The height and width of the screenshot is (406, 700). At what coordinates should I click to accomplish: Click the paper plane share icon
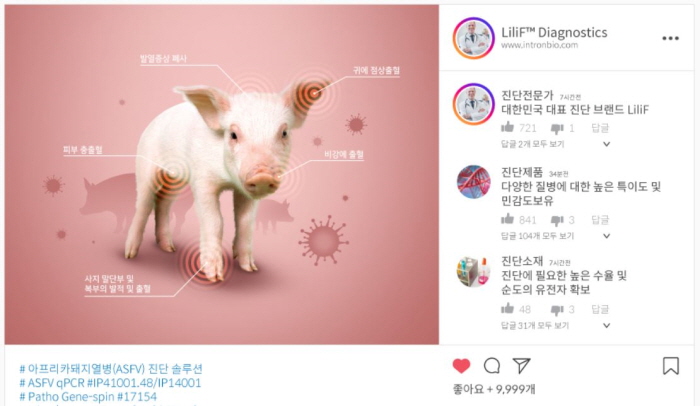521,365
